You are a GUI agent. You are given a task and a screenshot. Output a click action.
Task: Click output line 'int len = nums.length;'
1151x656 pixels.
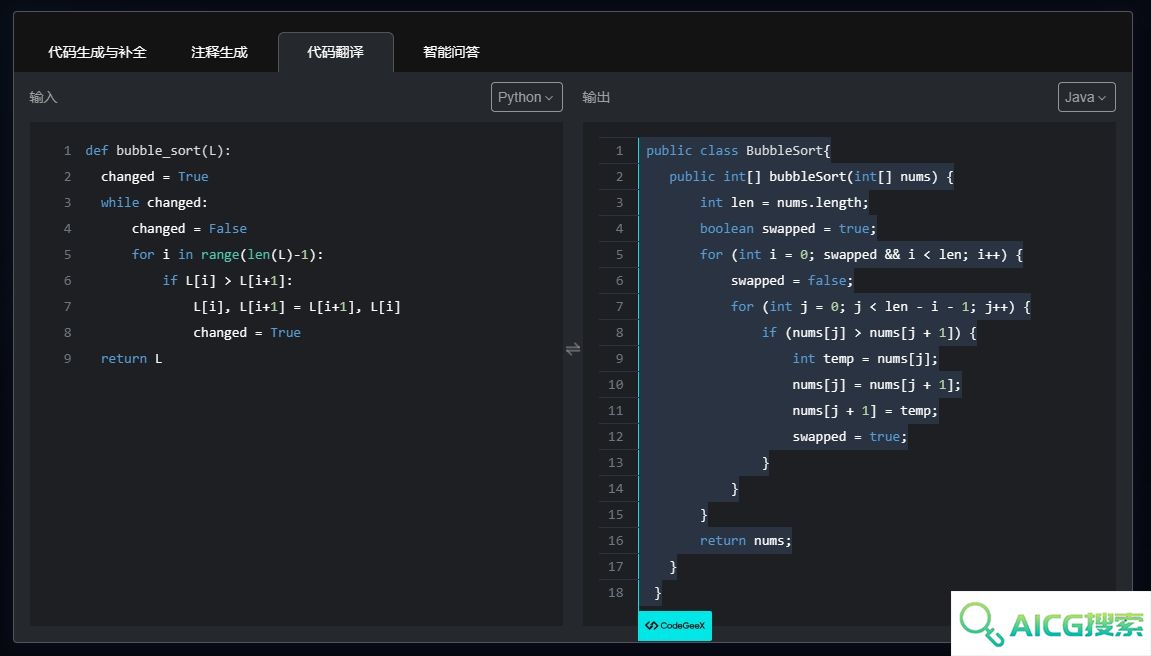click(x=784, y=203)
